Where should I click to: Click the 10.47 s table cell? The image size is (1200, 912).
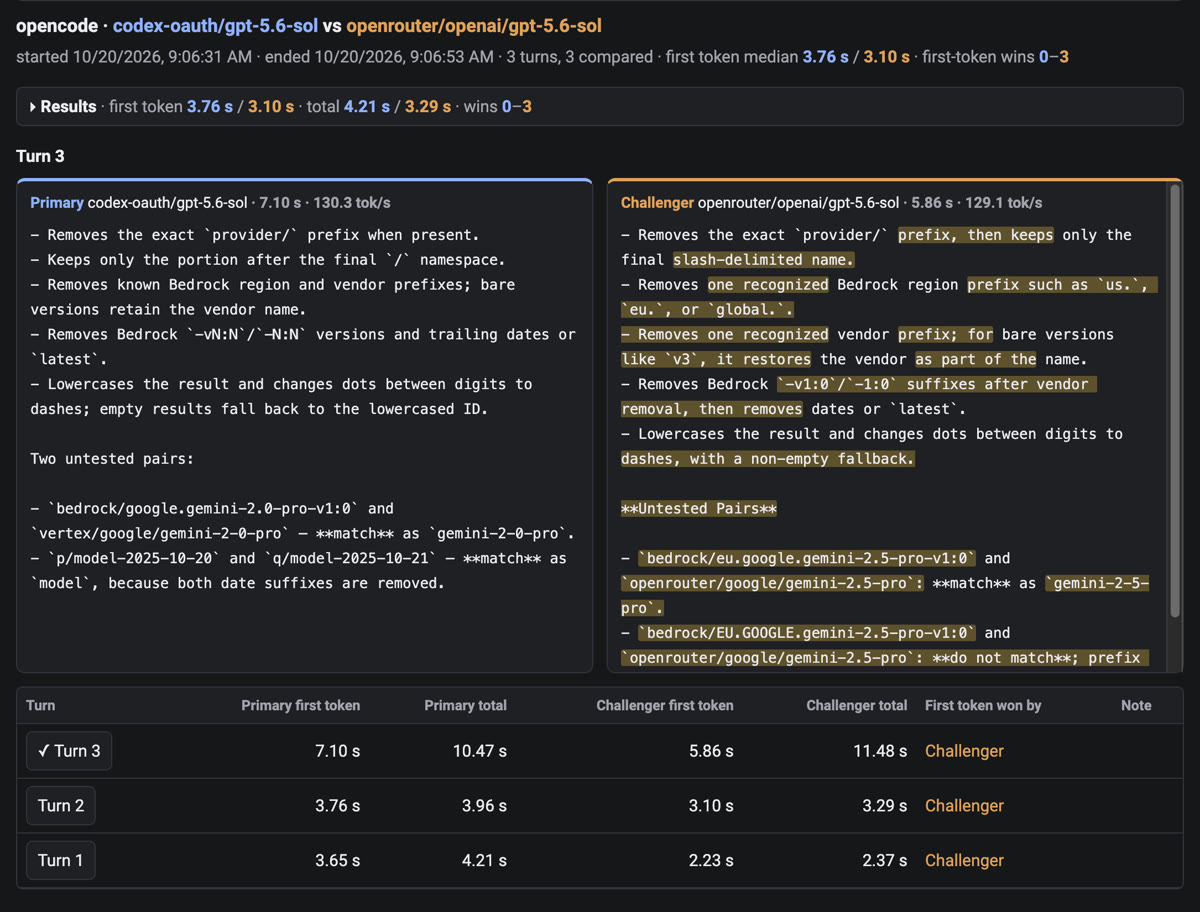tap(480, 751)
